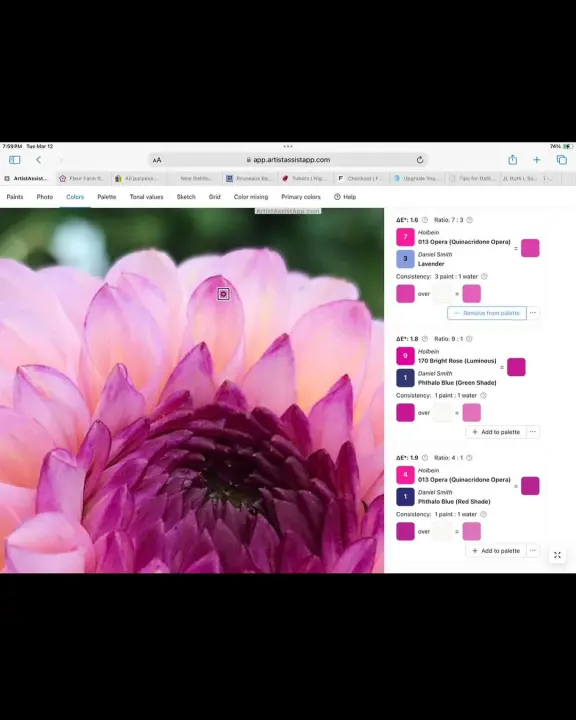Click the help icon next to ΔE*: 1.9
Image resolution: width=576 pixels, height=720 pixels.
point(425,458)
